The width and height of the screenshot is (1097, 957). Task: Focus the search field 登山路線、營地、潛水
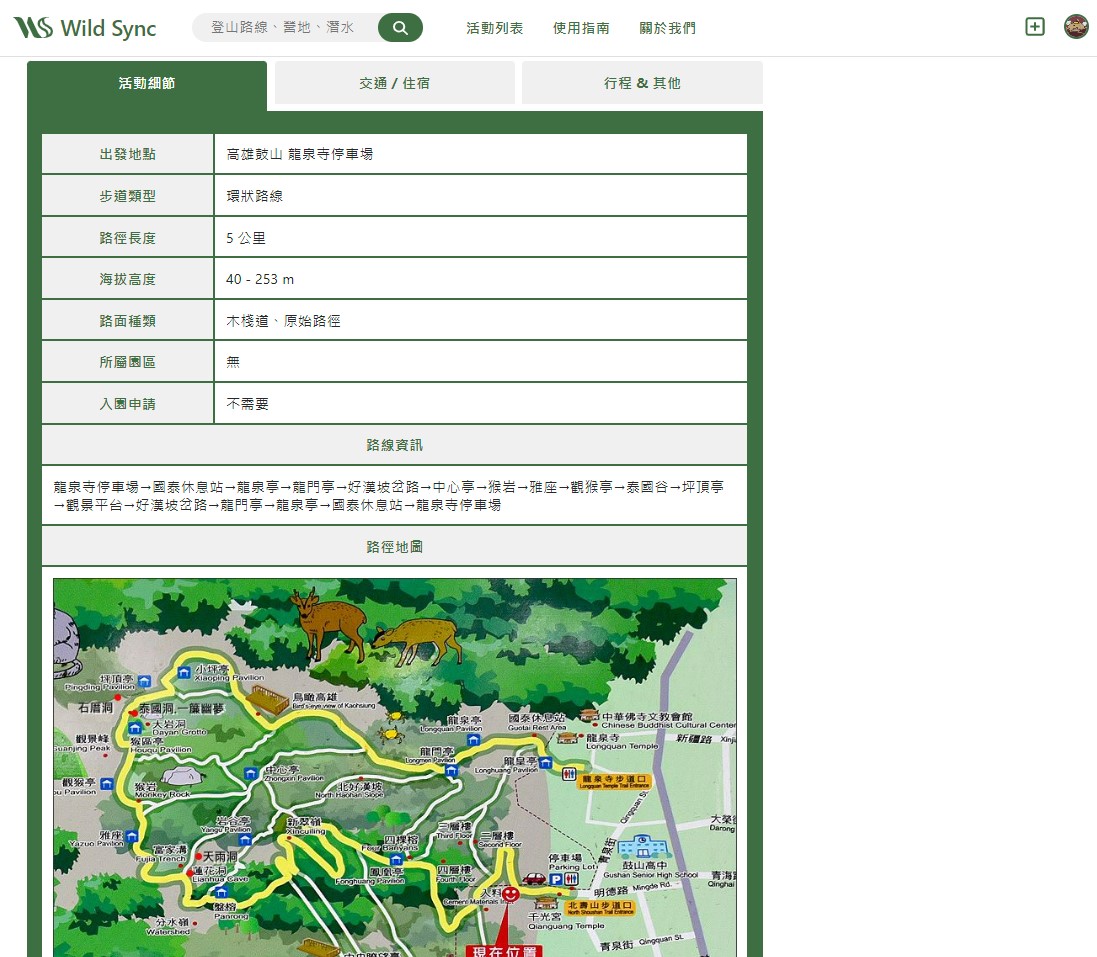coord(285,27)
